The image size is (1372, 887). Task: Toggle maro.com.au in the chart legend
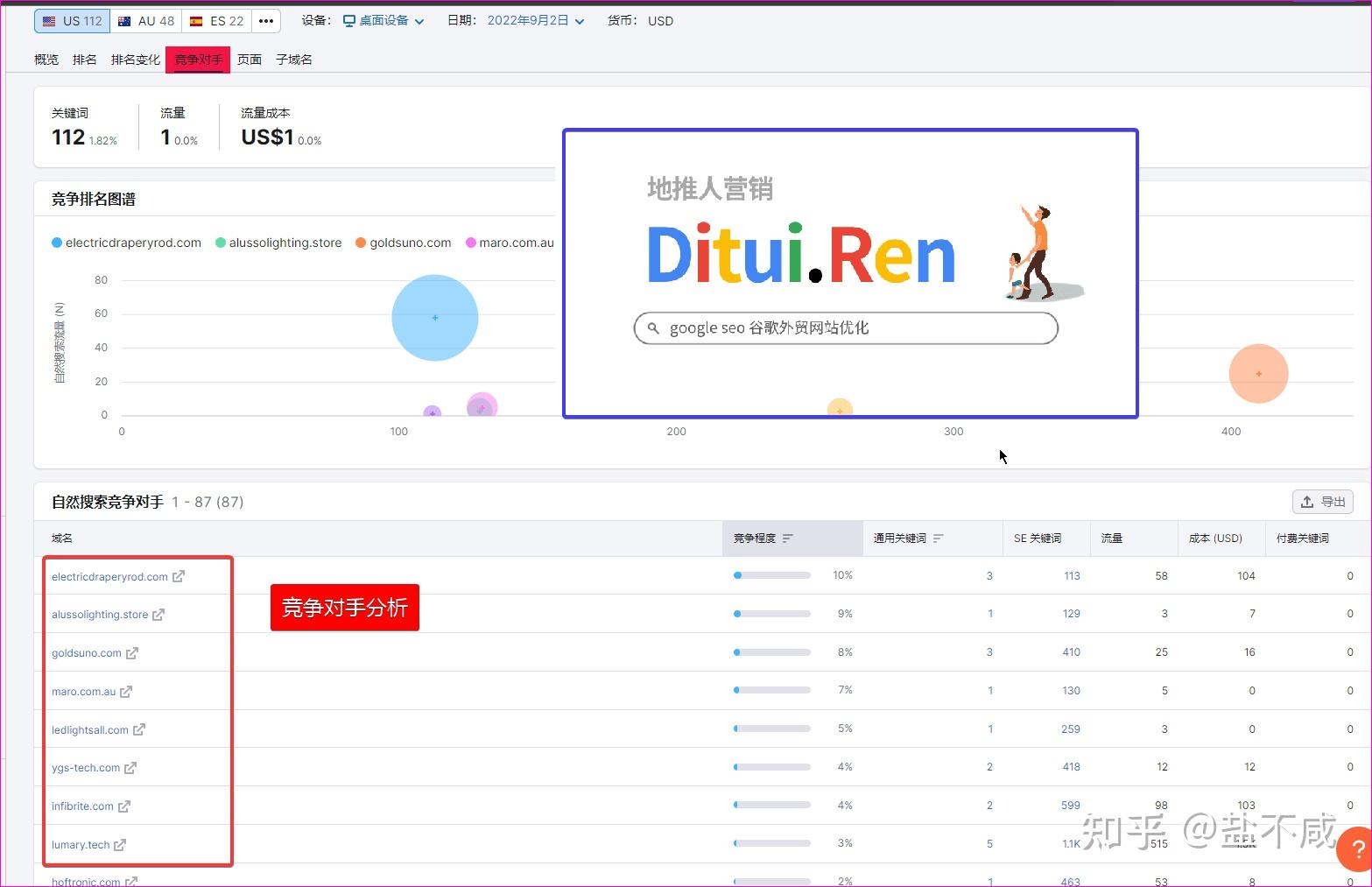coord(510,243)
